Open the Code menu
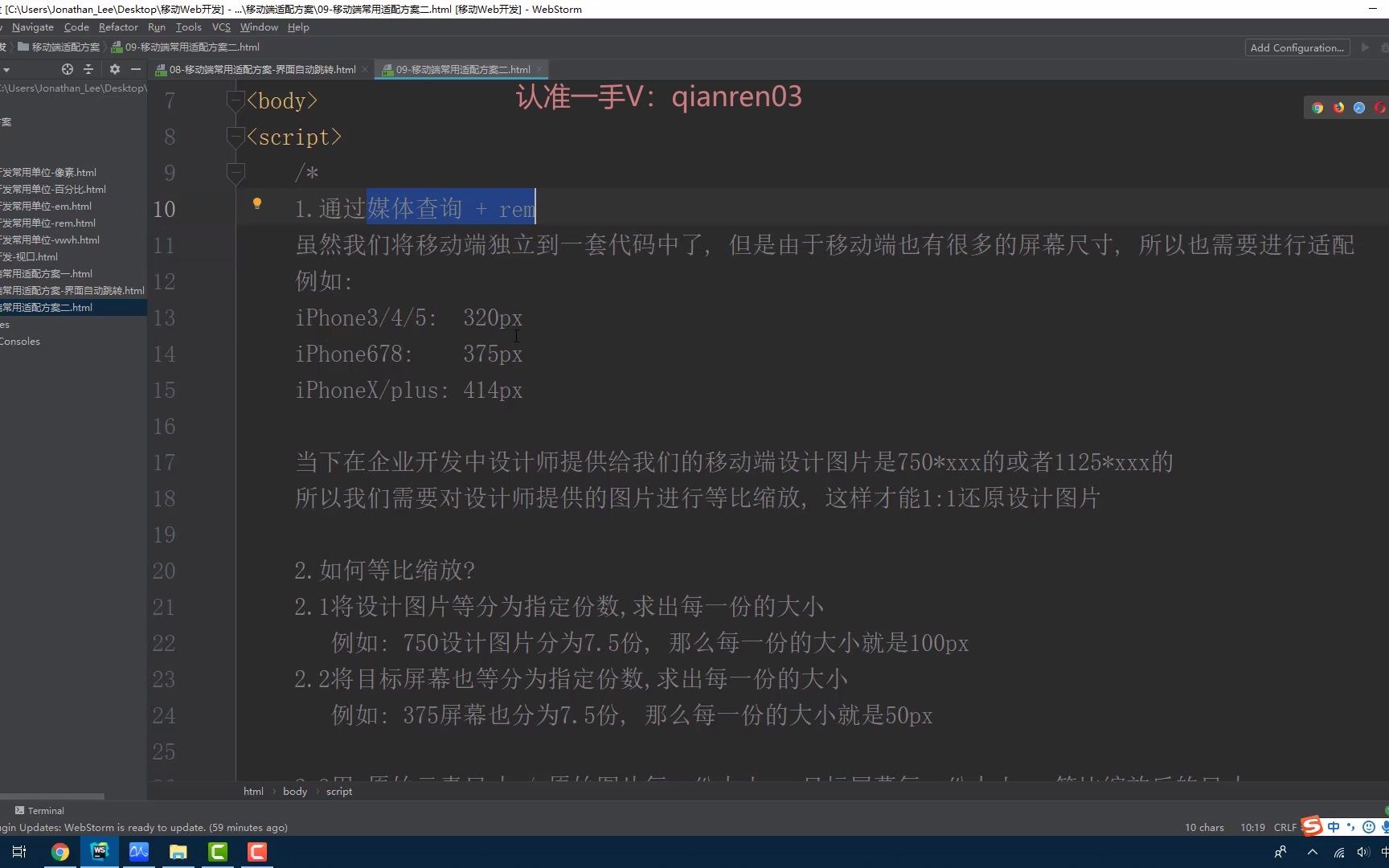The height and width of the screenshot is (868, 1389). [x=76, y=27]
